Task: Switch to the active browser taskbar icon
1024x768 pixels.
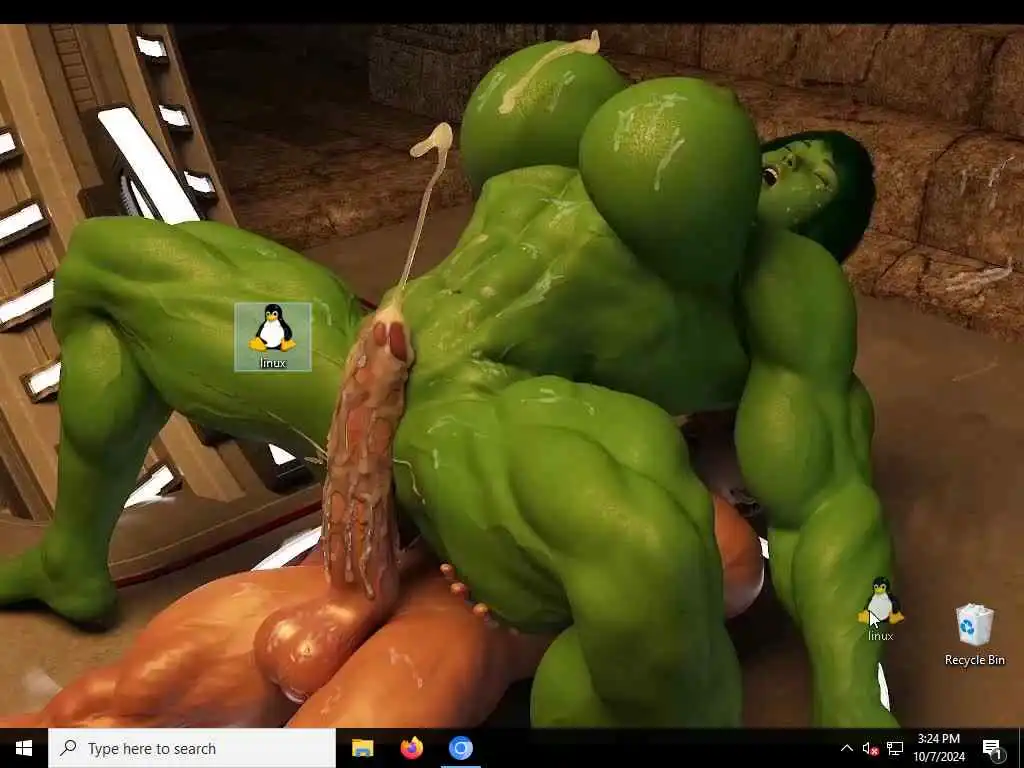Action: coord(460,748)
